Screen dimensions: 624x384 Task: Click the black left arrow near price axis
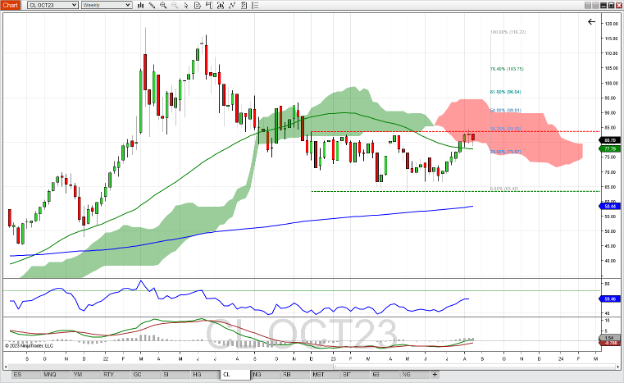[591, 22]
